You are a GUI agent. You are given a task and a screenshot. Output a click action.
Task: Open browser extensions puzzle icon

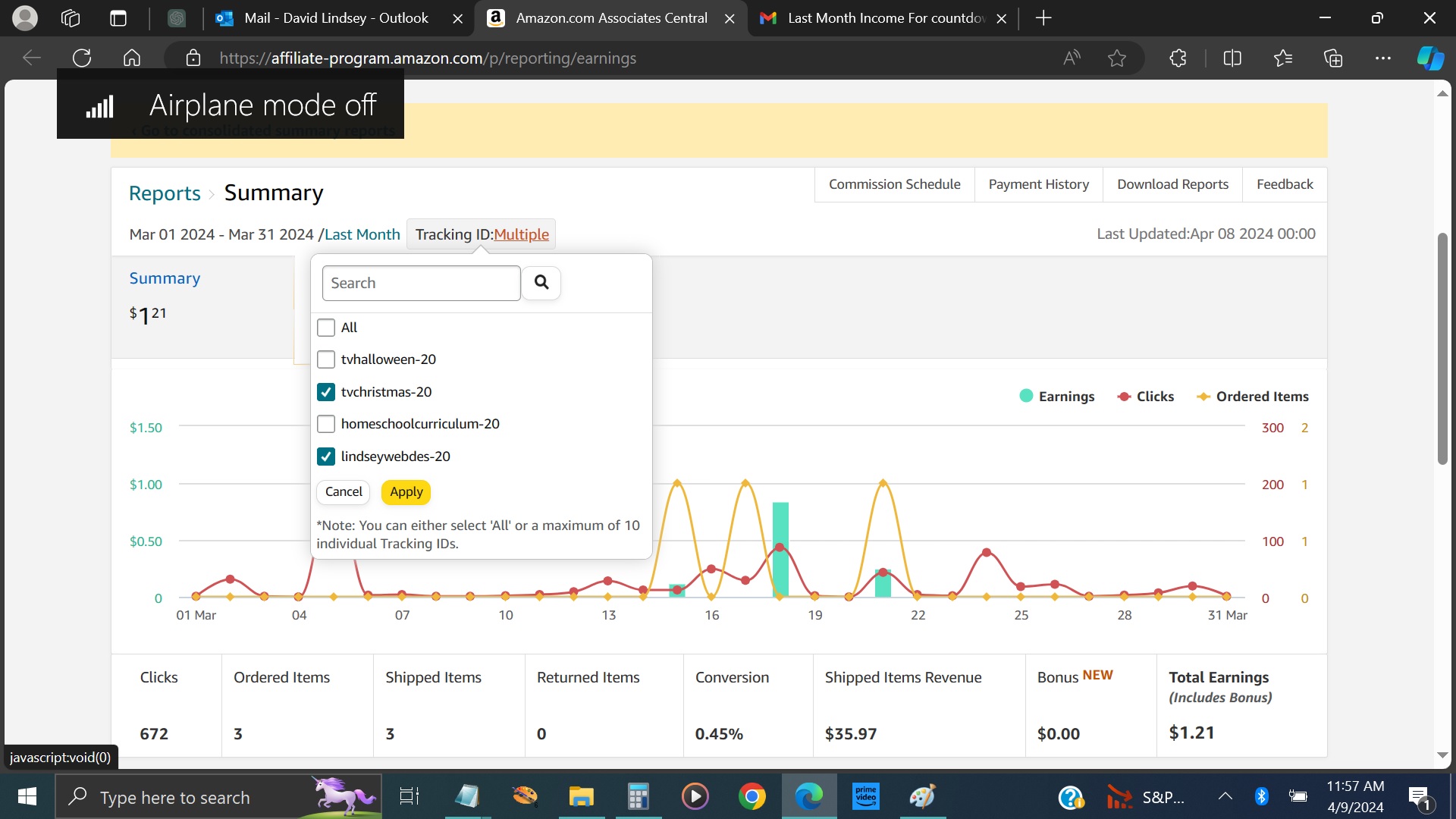point(1178,58)
